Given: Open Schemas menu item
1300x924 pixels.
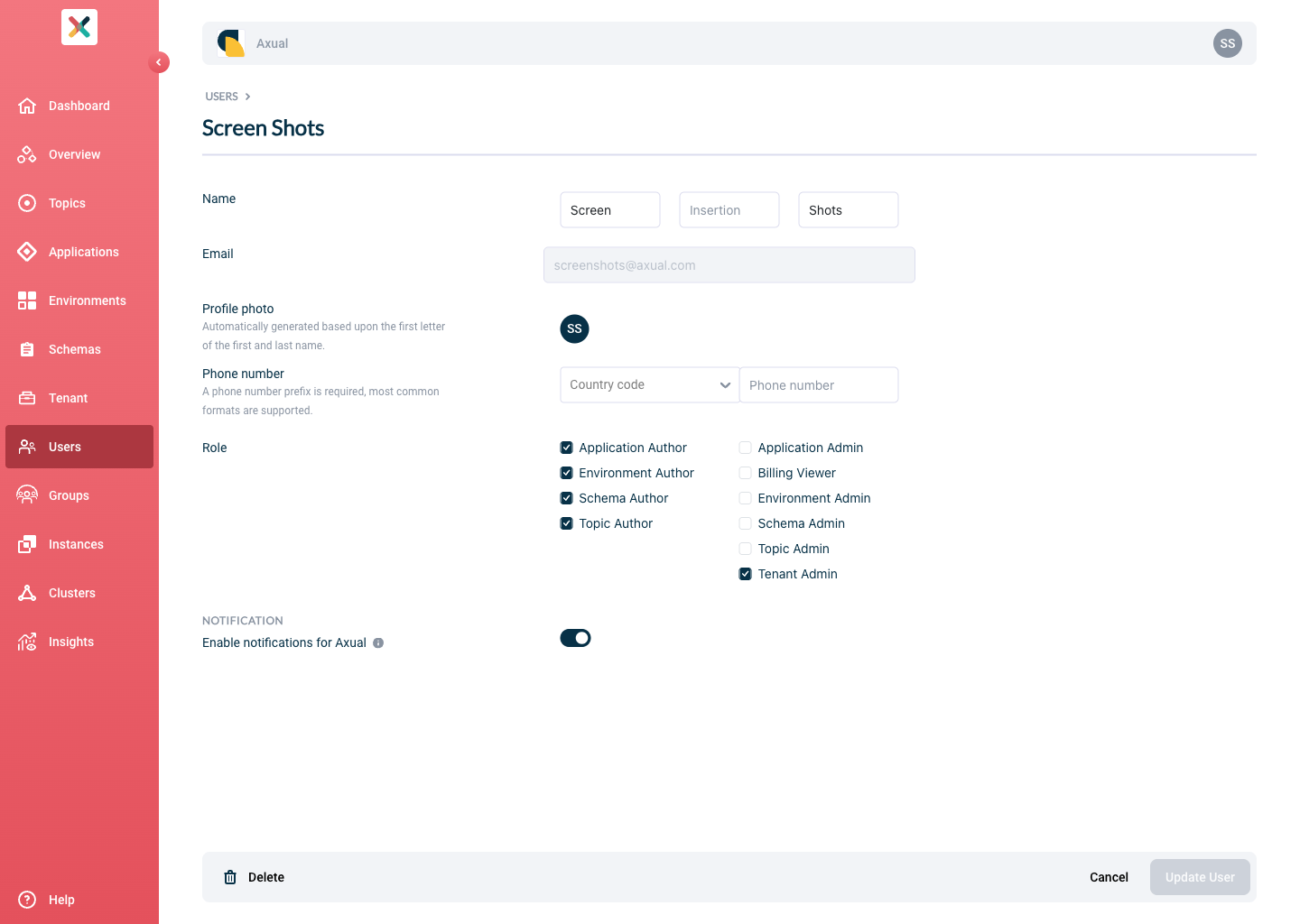Looking at the screenshot, I should point(79,349).
